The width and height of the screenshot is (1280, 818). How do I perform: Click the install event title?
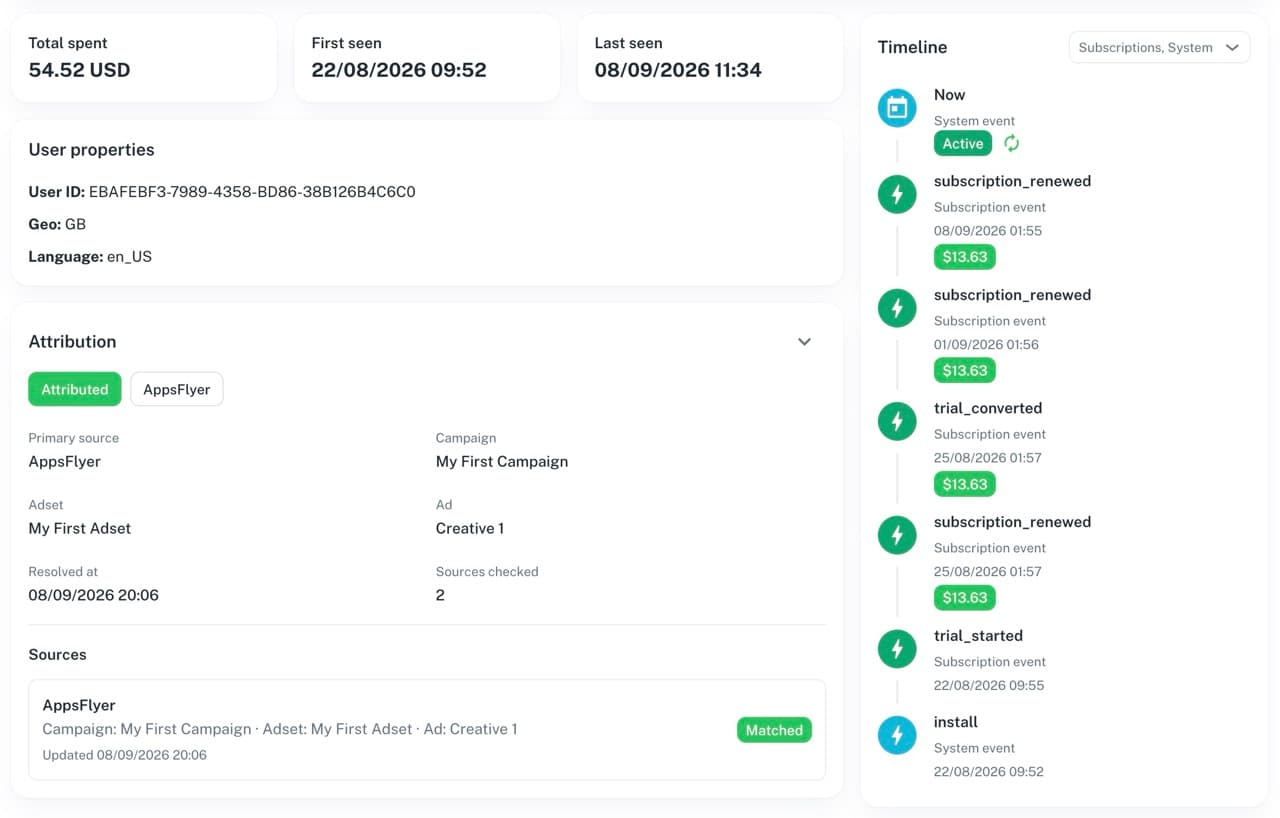[956, 722]
